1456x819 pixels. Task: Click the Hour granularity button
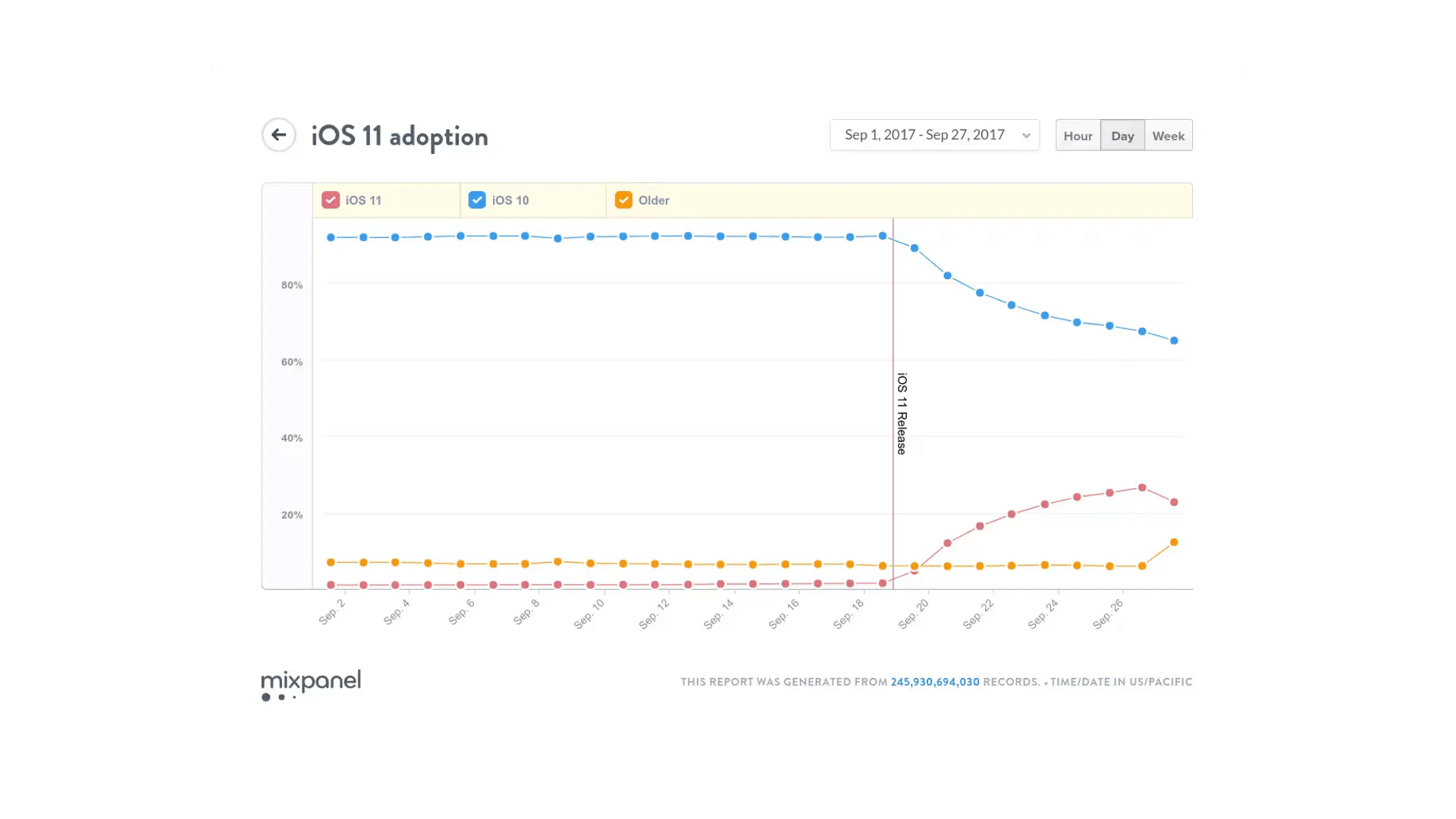pos(1078,135)
